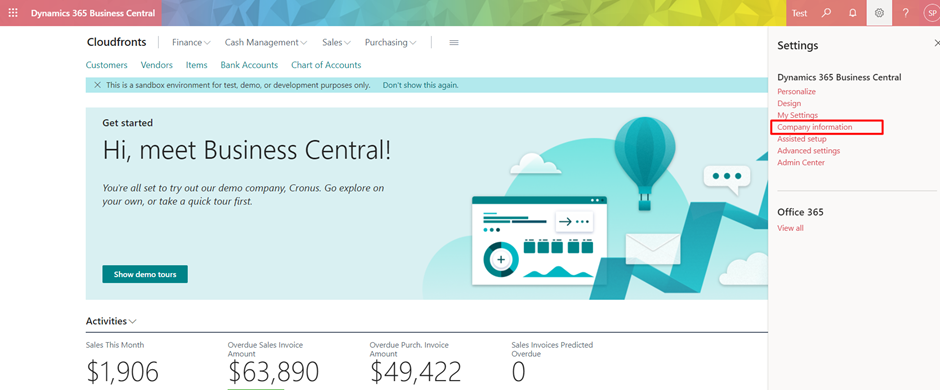Open the help question mark icon

pos(906,13)
